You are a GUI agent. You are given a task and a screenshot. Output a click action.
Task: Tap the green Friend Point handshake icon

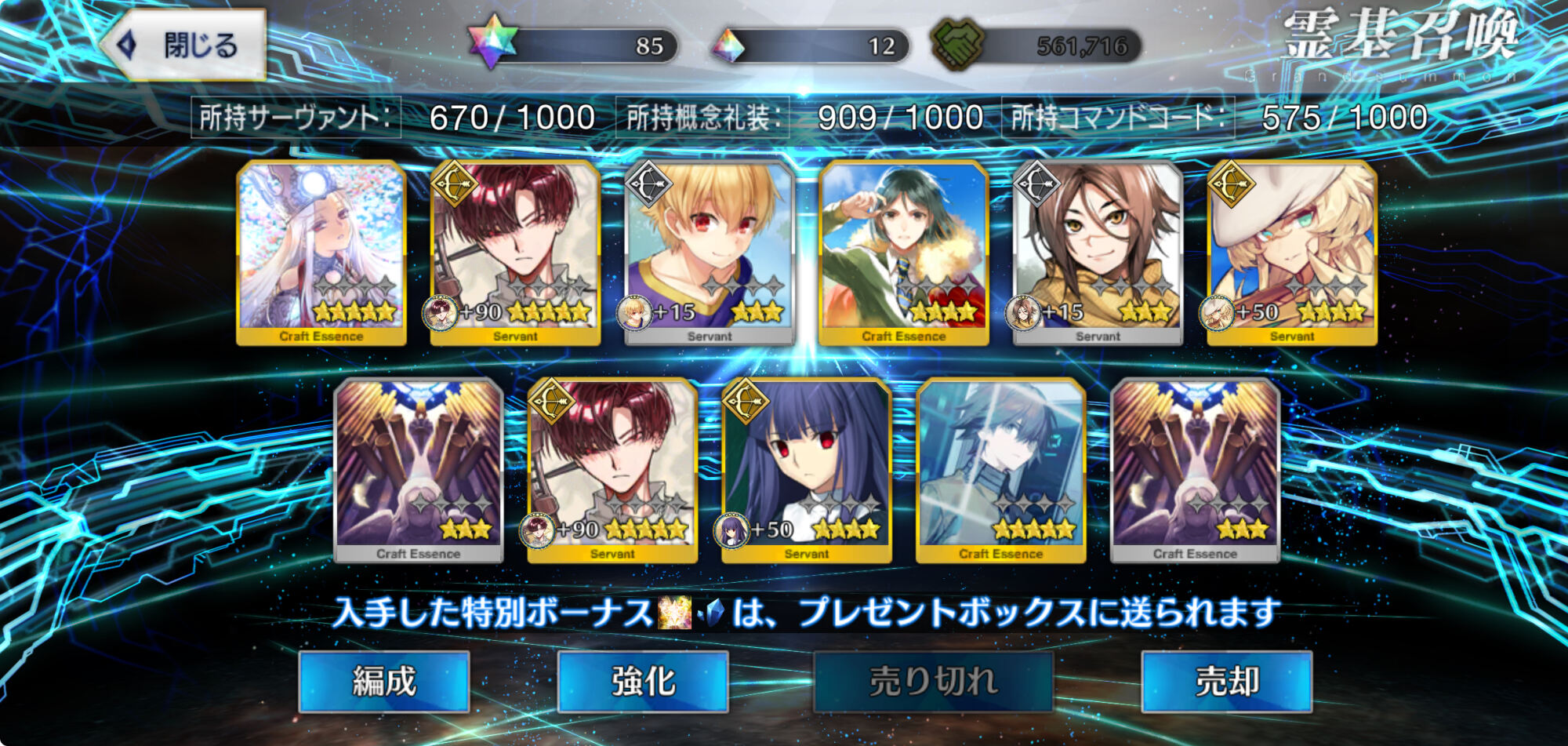(957, 44)
